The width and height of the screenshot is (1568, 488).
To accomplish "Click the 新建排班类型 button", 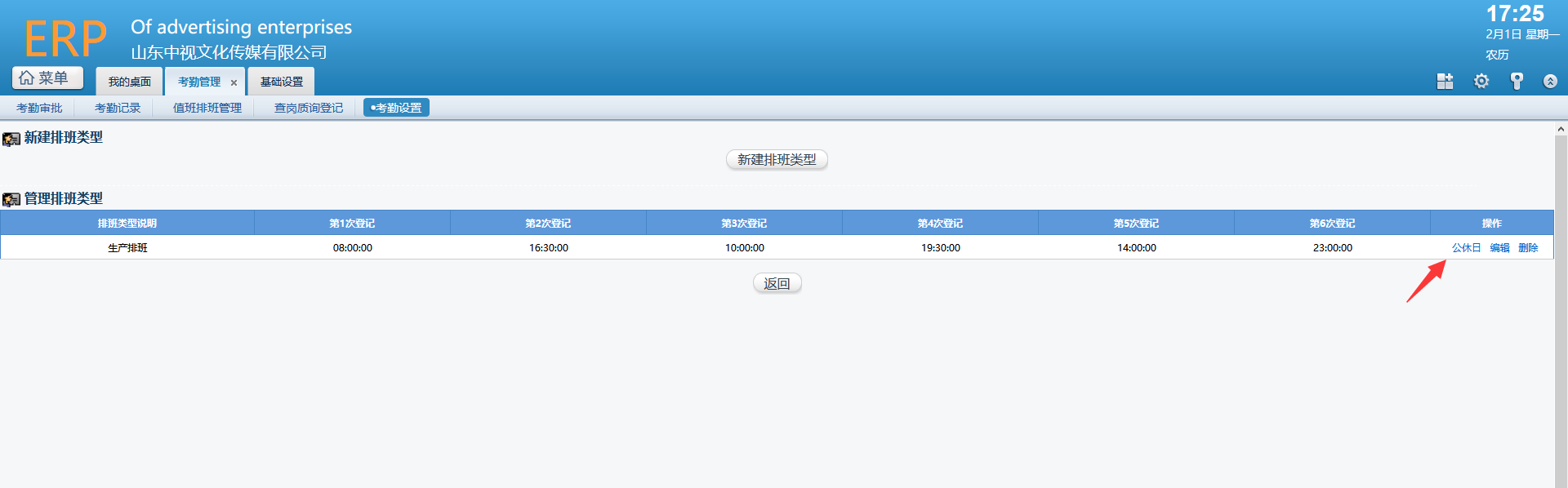I will pyautogui.click(x=777, y=160).
